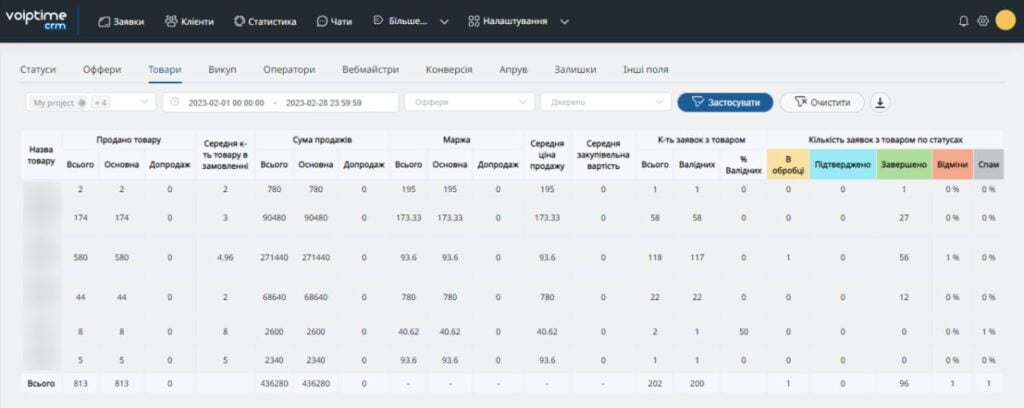Screen dimensions: 1024x408
Task: Click the Сума продажів header
Action: click(x=323, y=140)
